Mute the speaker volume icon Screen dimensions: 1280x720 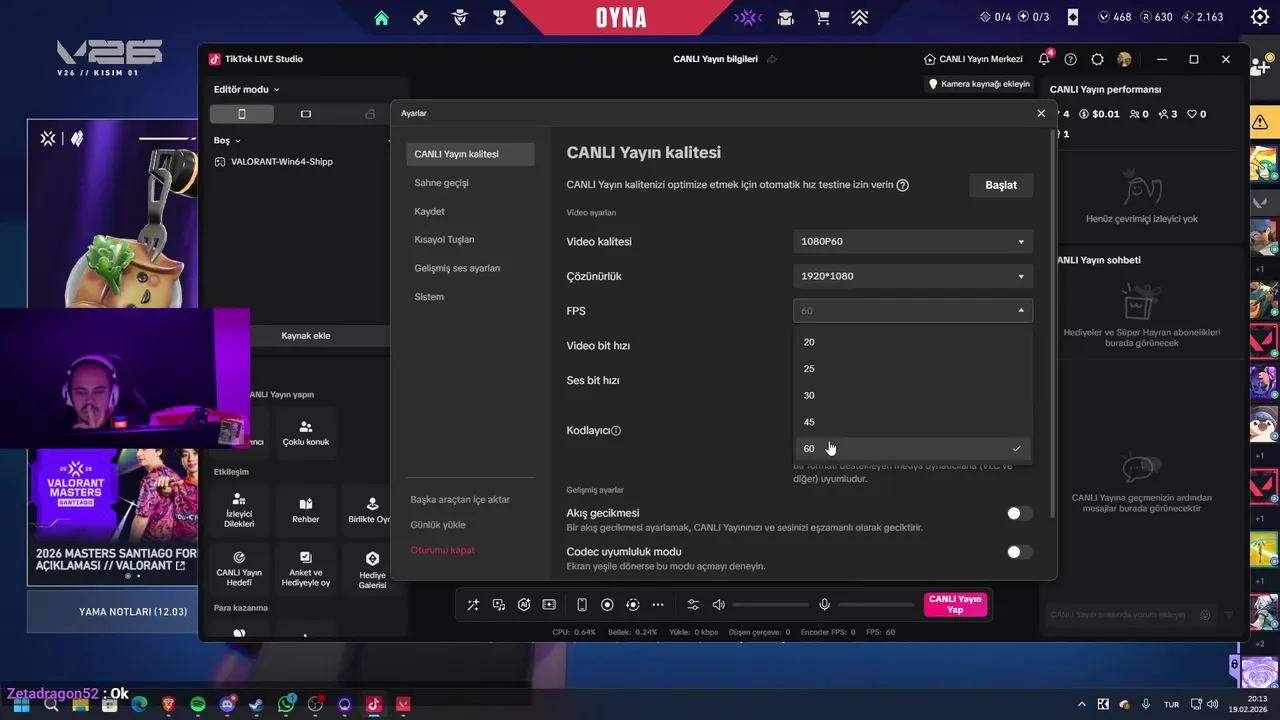point(718,605)
